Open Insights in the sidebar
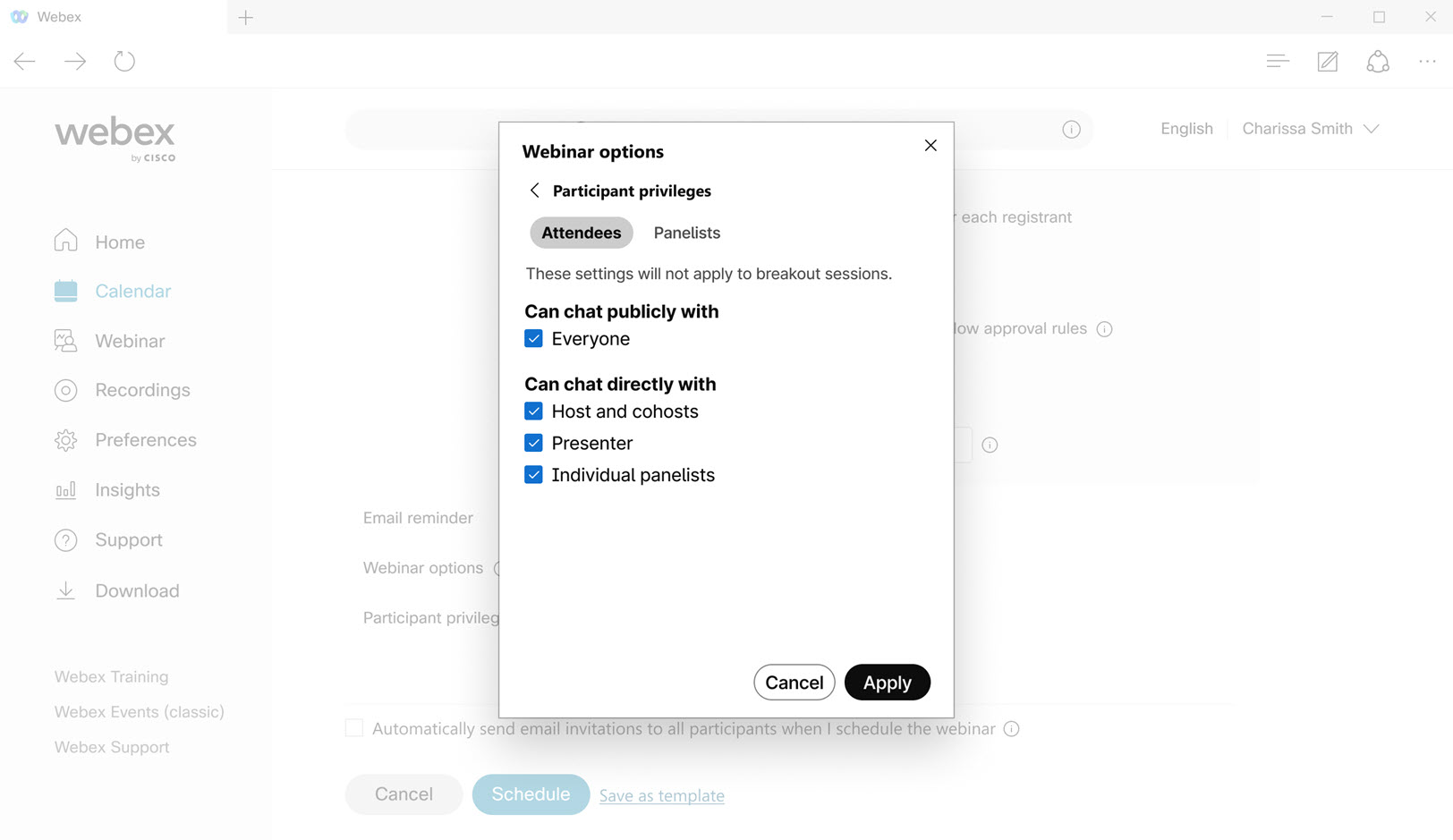The width and height of the screenshot is (1453, 840). 127,490
